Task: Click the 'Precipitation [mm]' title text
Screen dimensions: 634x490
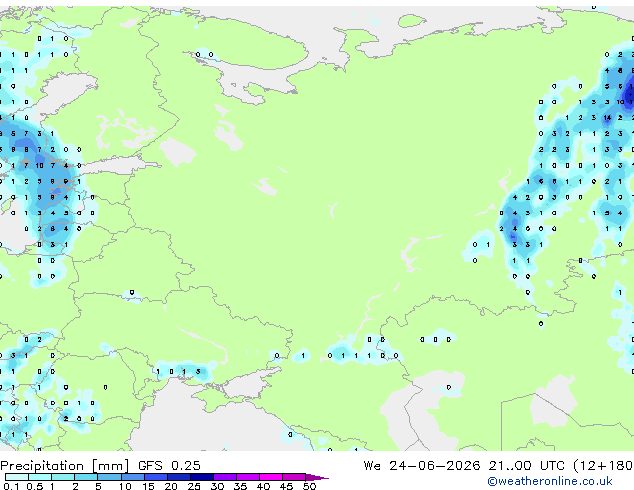Action: 65,466
